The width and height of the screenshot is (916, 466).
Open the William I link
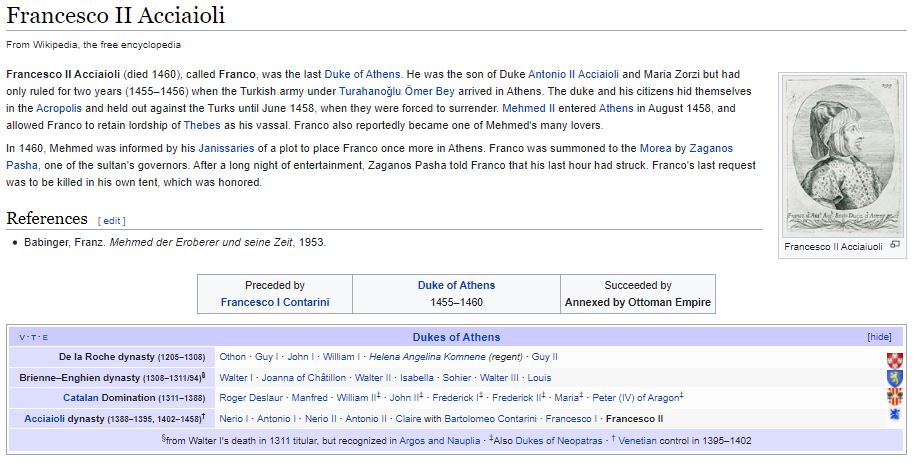[x=341, y=356]
